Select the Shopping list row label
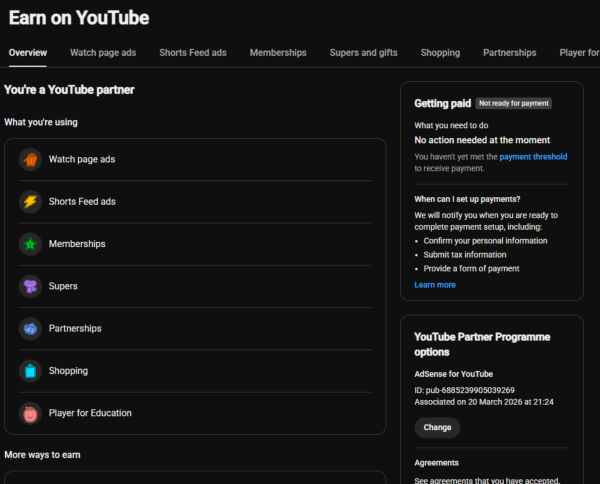This screenshot has height=484, width=600. pyautogui.click(x=68, y=371)
